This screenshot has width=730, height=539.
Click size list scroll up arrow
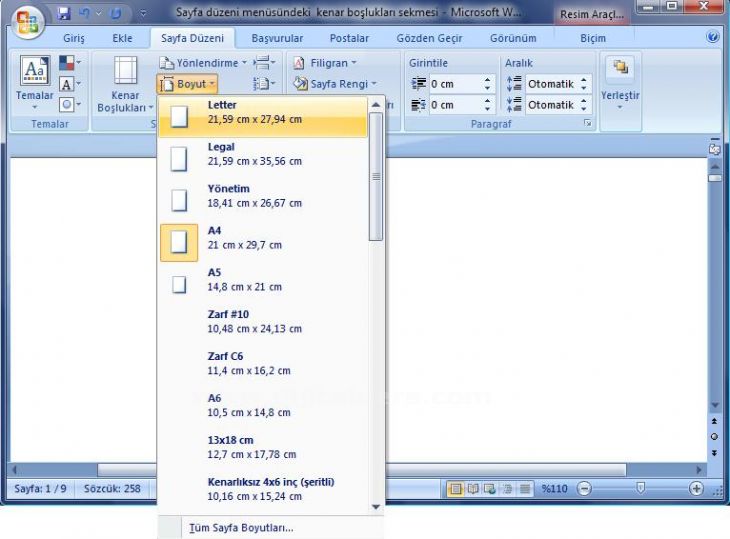click(376, 105)
